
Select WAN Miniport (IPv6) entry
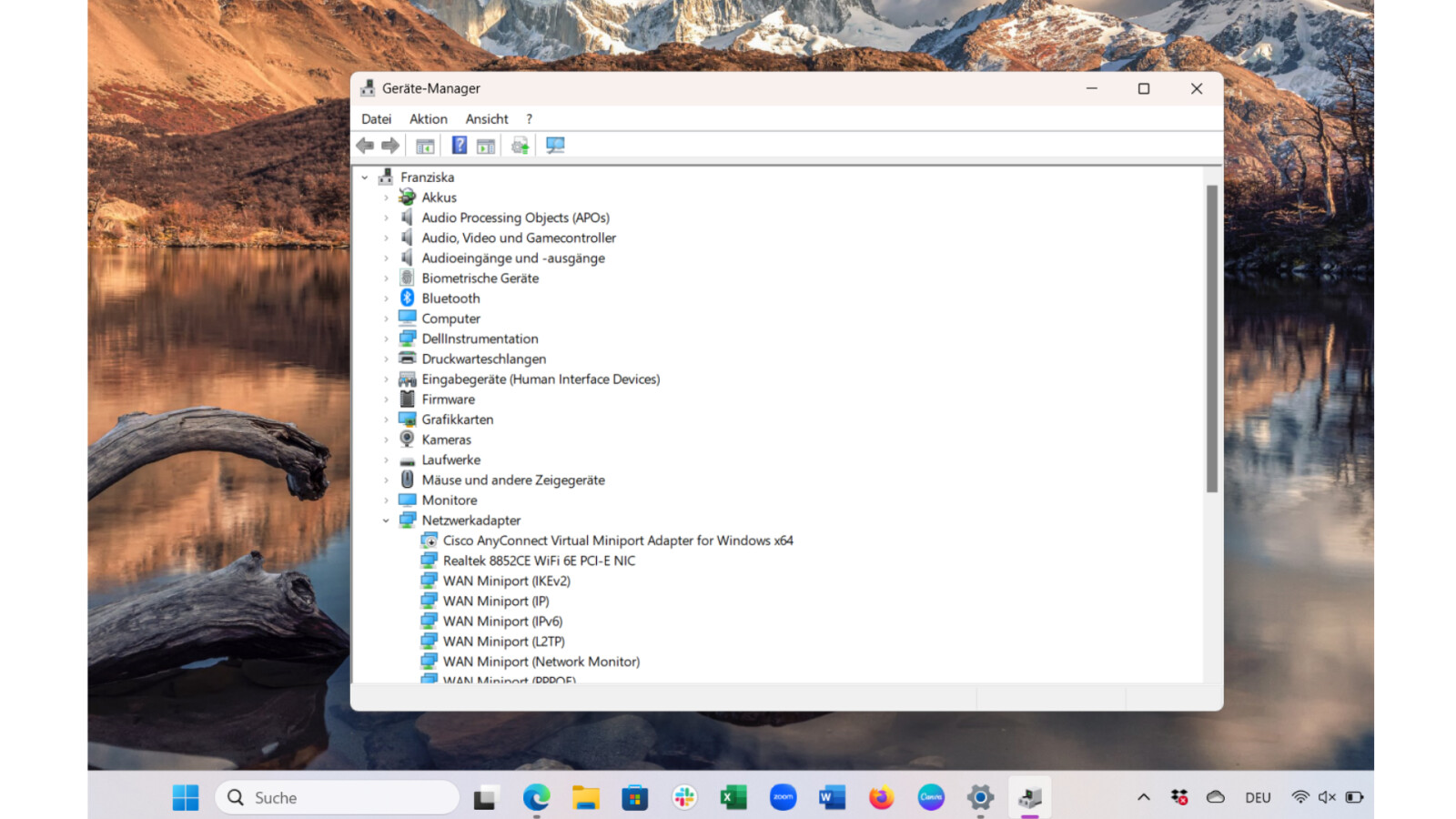(x=502, y=622)
